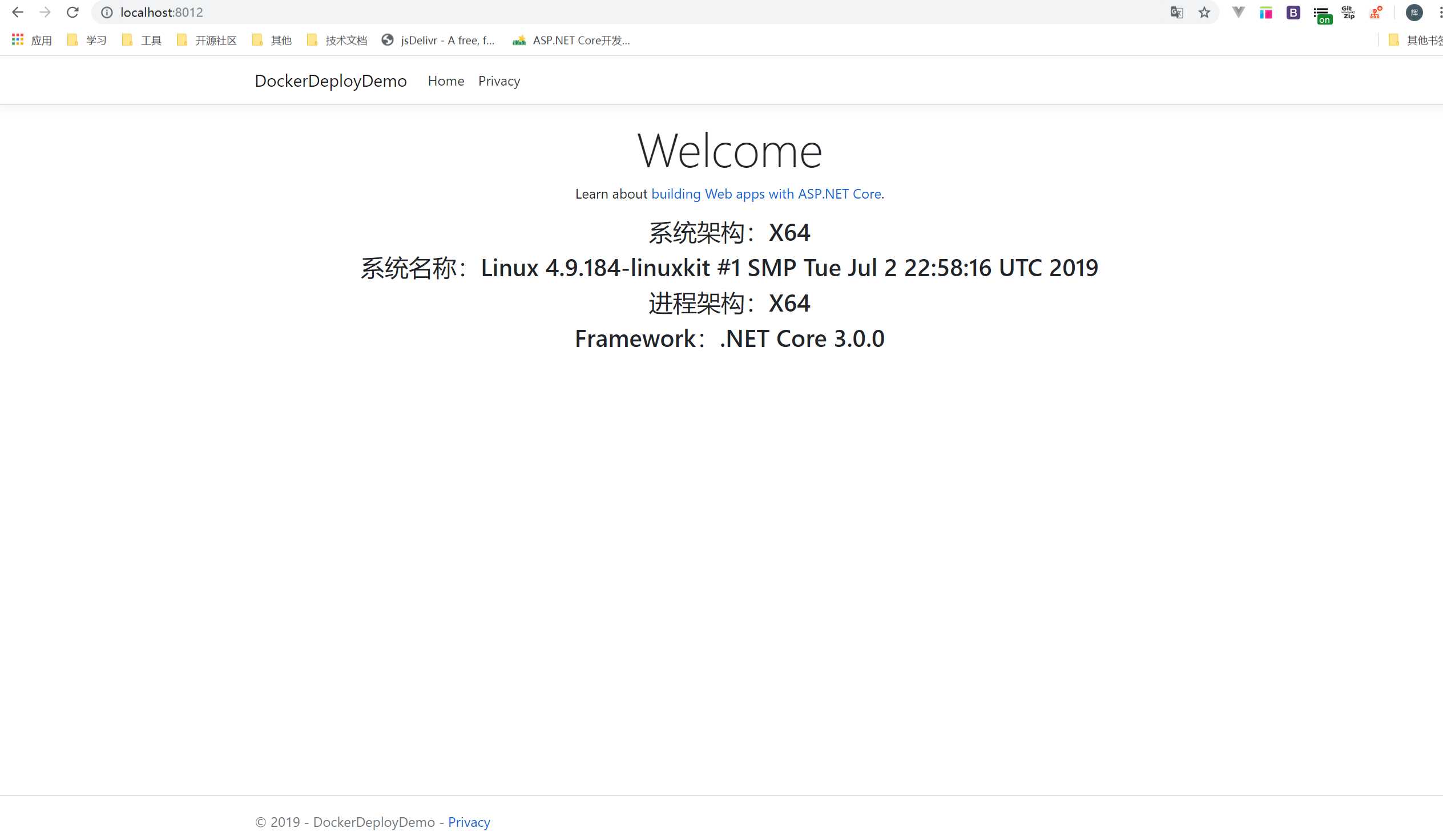The image size is (1443, 840).
Task: Open the Privacy item in navbar
Action: [499, 81]
